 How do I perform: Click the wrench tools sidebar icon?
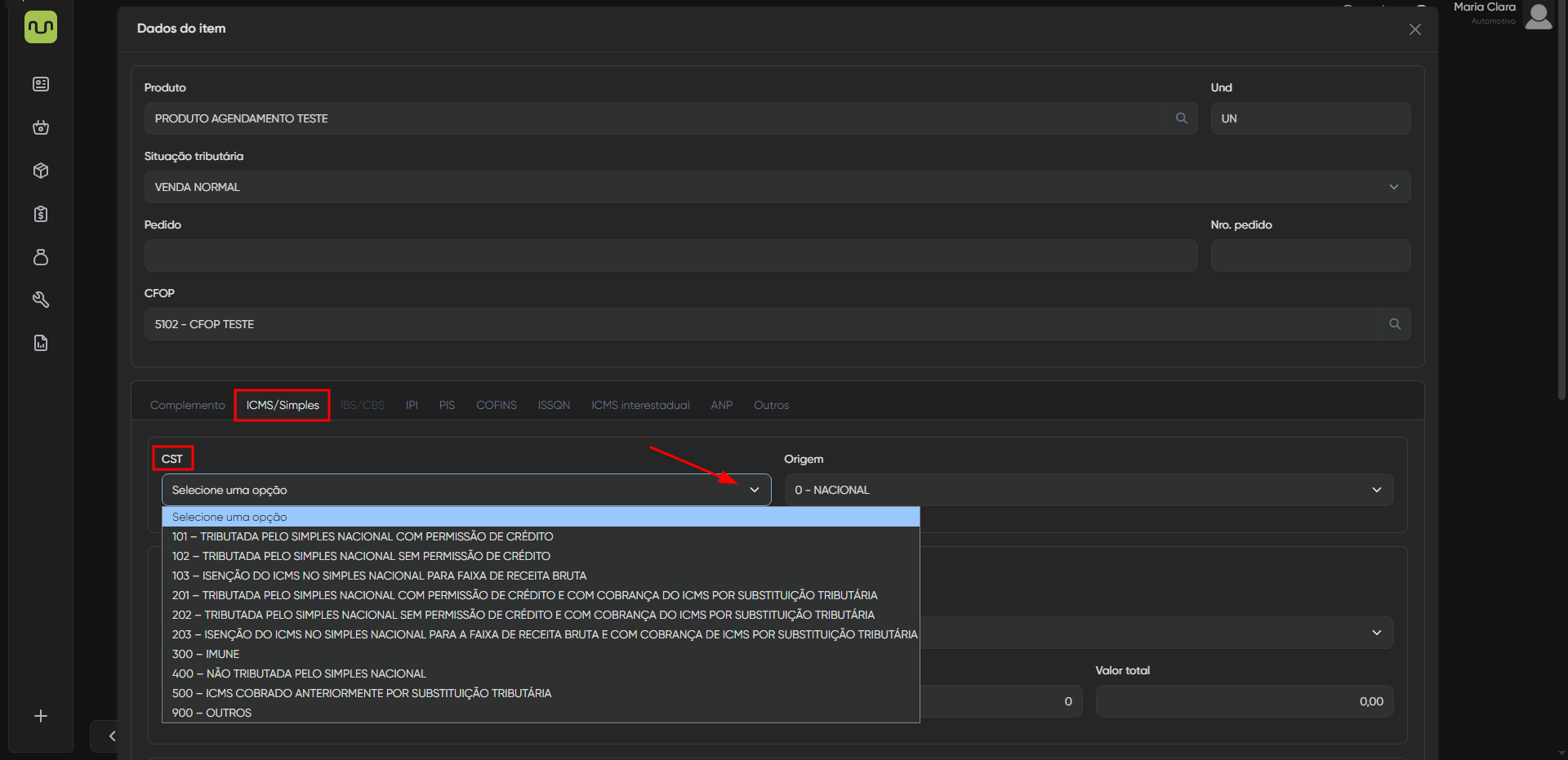click(41, 300)
